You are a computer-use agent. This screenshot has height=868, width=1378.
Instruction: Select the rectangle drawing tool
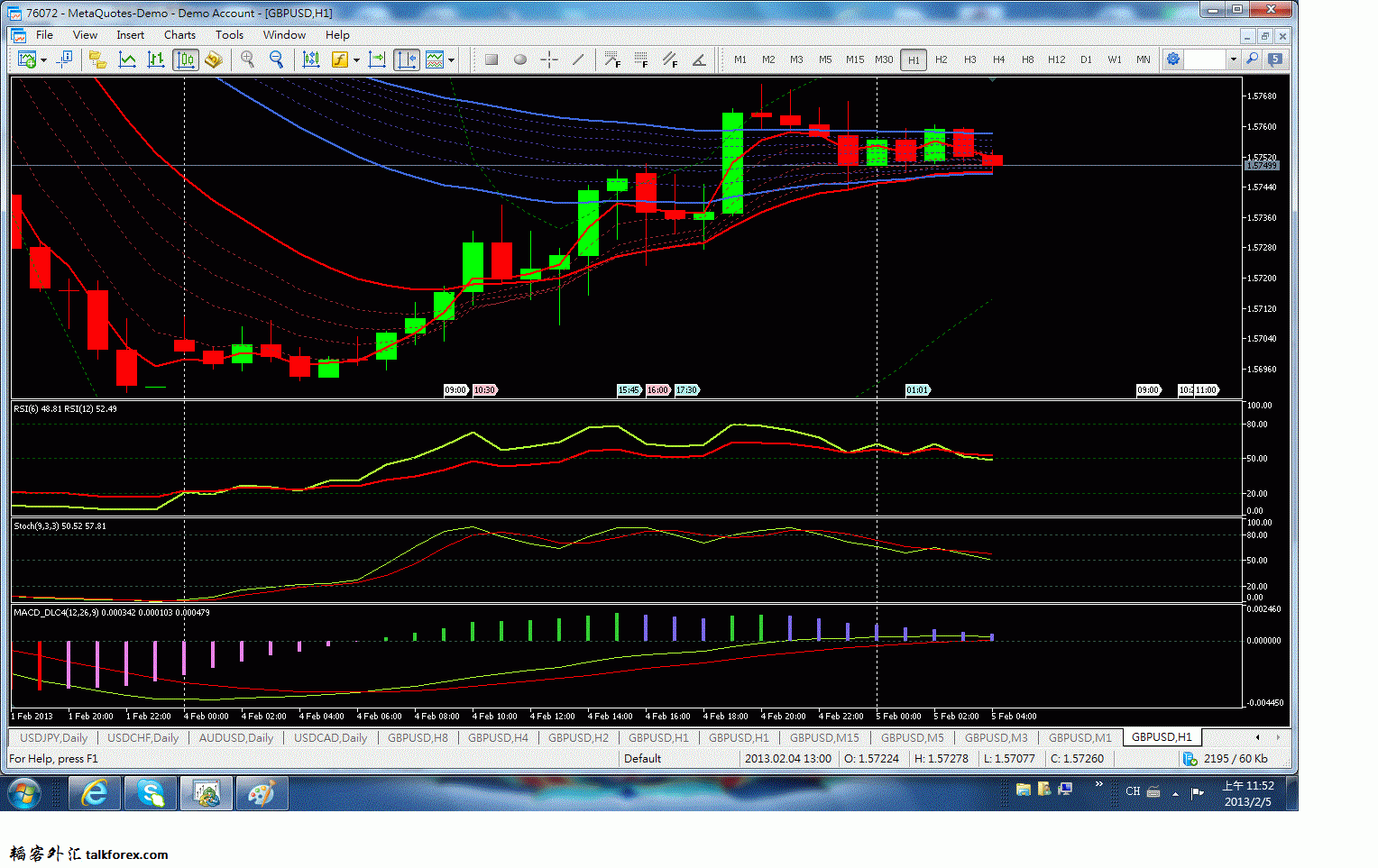[x=491, y=59]
